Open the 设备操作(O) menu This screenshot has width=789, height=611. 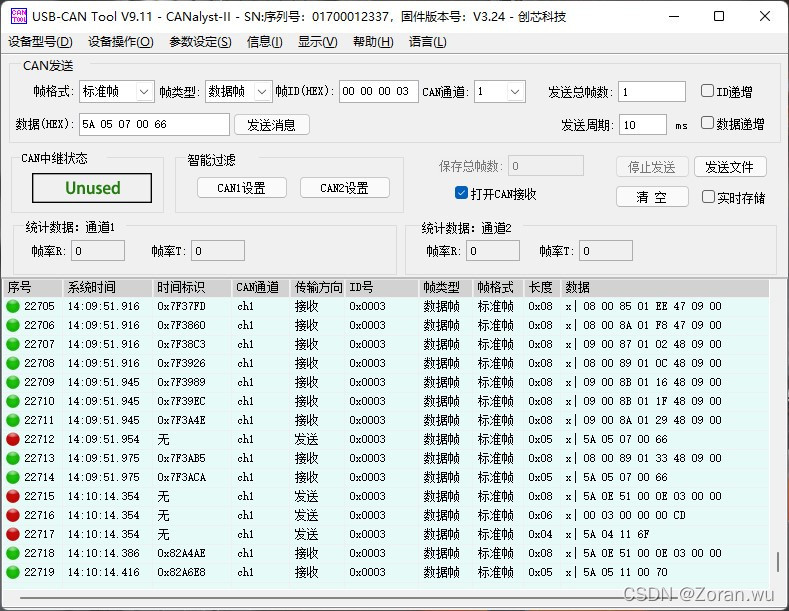[121, 42]
